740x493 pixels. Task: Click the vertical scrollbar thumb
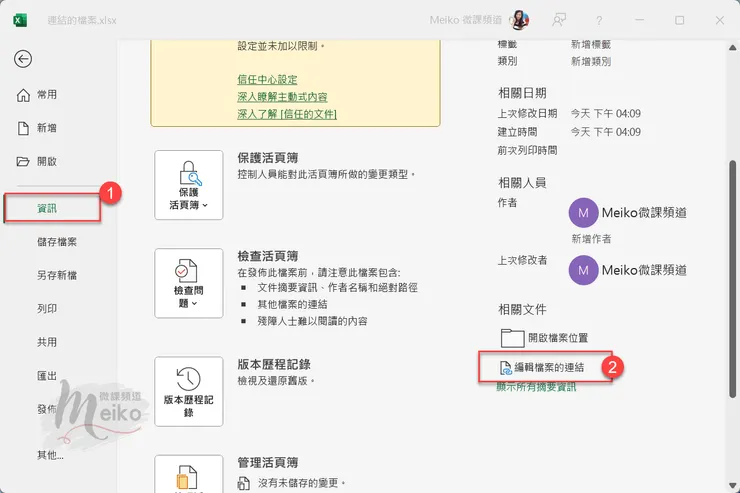(x=732, y=279)
